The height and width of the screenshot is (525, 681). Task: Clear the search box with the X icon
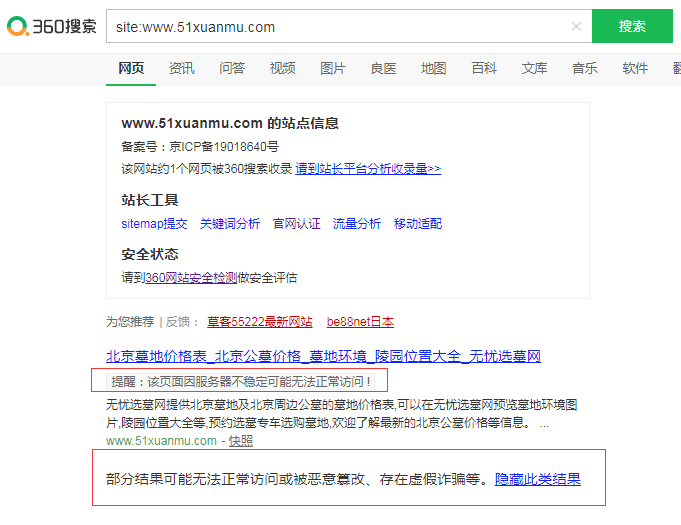click(x=576, y=26)
